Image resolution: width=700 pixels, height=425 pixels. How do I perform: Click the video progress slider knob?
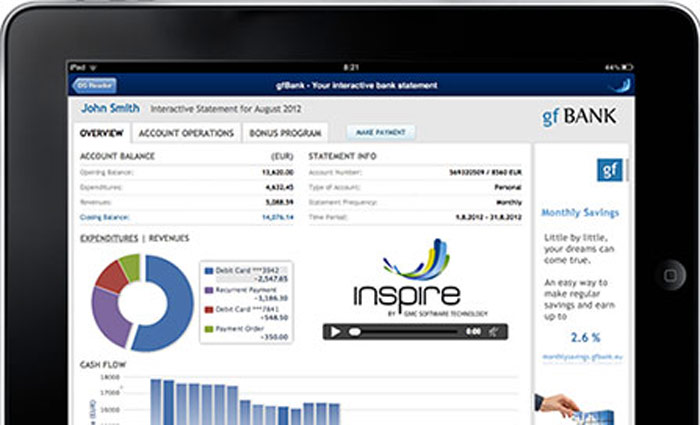click(354, 332)
